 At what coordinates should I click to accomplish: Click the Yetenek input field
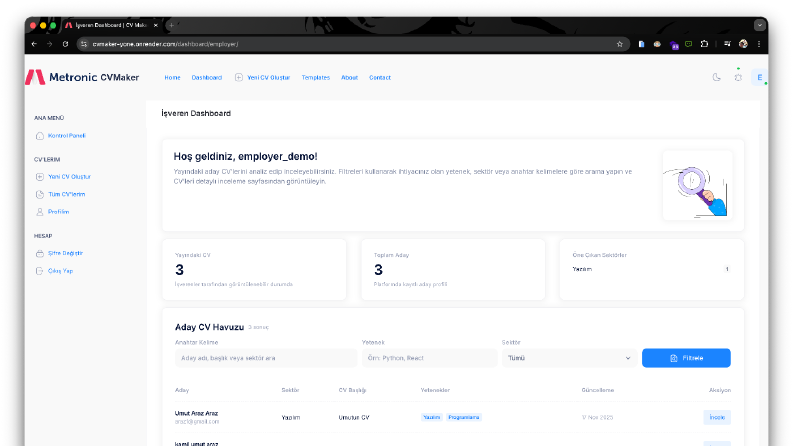click(x=429, y=358)
